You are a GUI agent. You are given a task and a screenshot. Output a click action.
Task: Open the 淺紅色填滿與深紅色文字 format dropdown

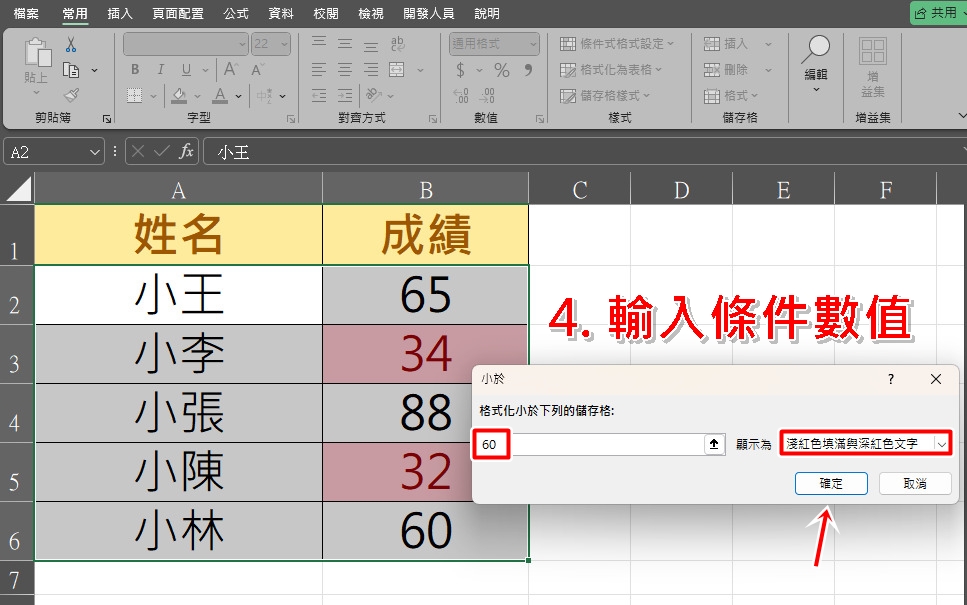941,444
